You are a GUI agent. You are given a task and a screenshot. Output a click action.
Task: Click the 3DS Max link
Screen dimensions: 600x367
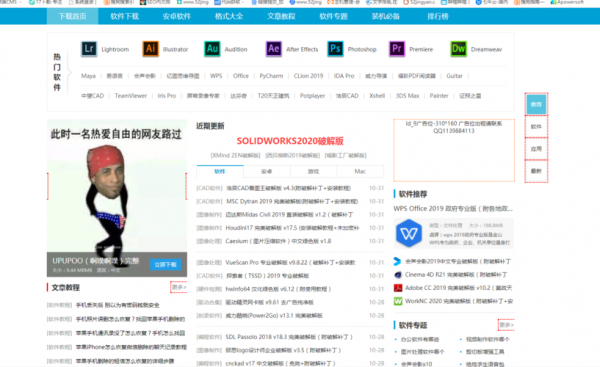coord(408,96)
